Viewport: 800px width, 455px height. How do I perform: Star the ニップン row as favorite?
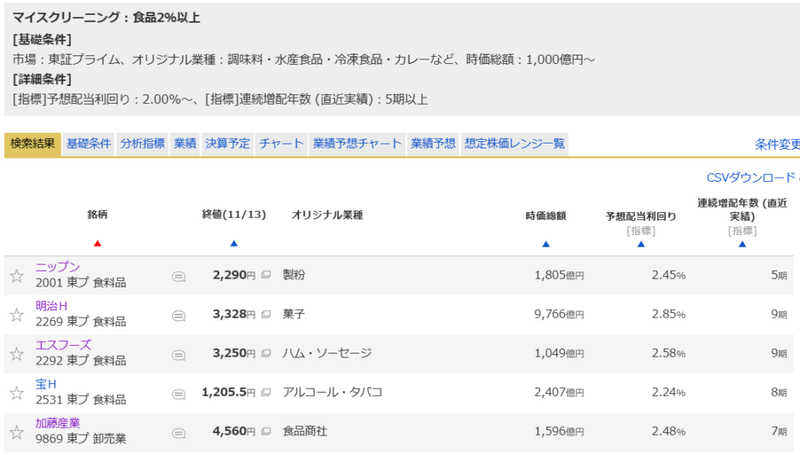pyautogui.click(x=17, y=276)
